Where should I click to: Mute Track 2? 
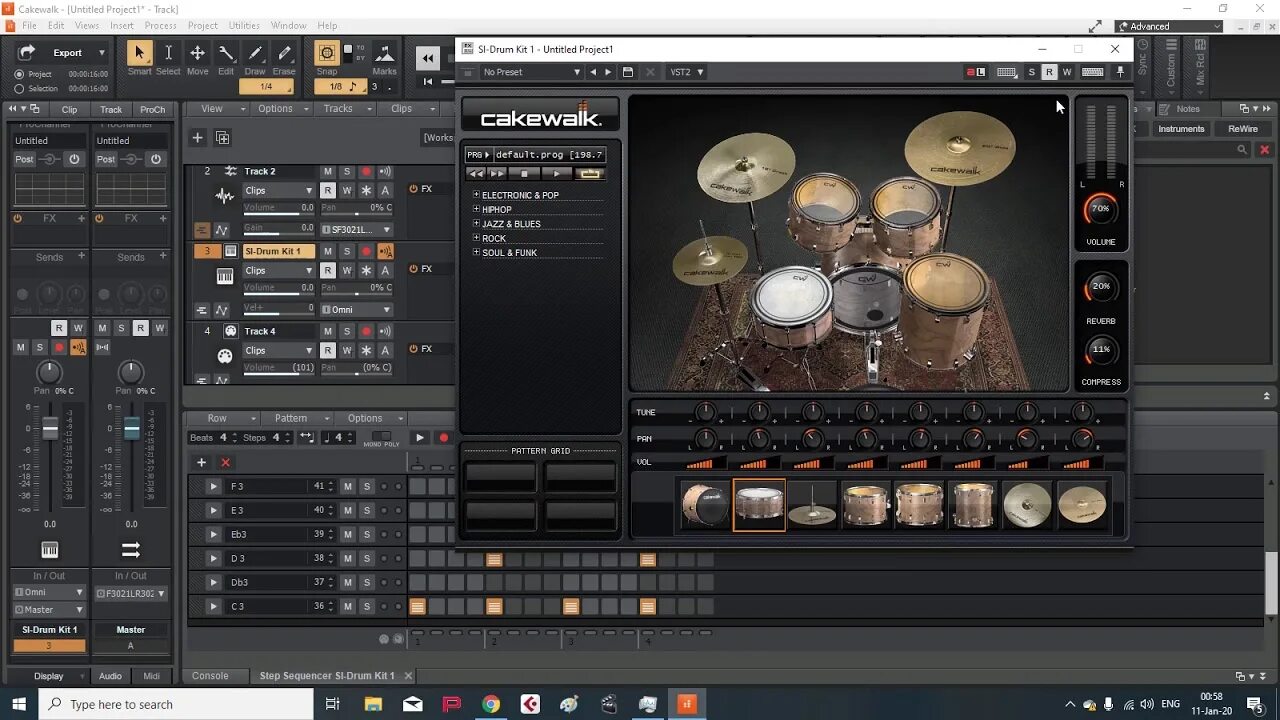coord(327,171)
